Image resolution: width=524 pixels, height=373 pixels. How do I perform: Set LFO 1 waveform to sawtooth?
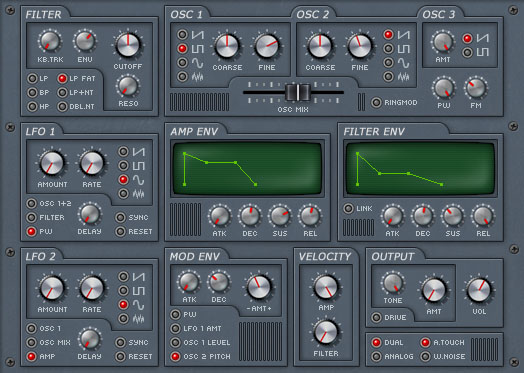pyautogui.click(x=124, y=151)
